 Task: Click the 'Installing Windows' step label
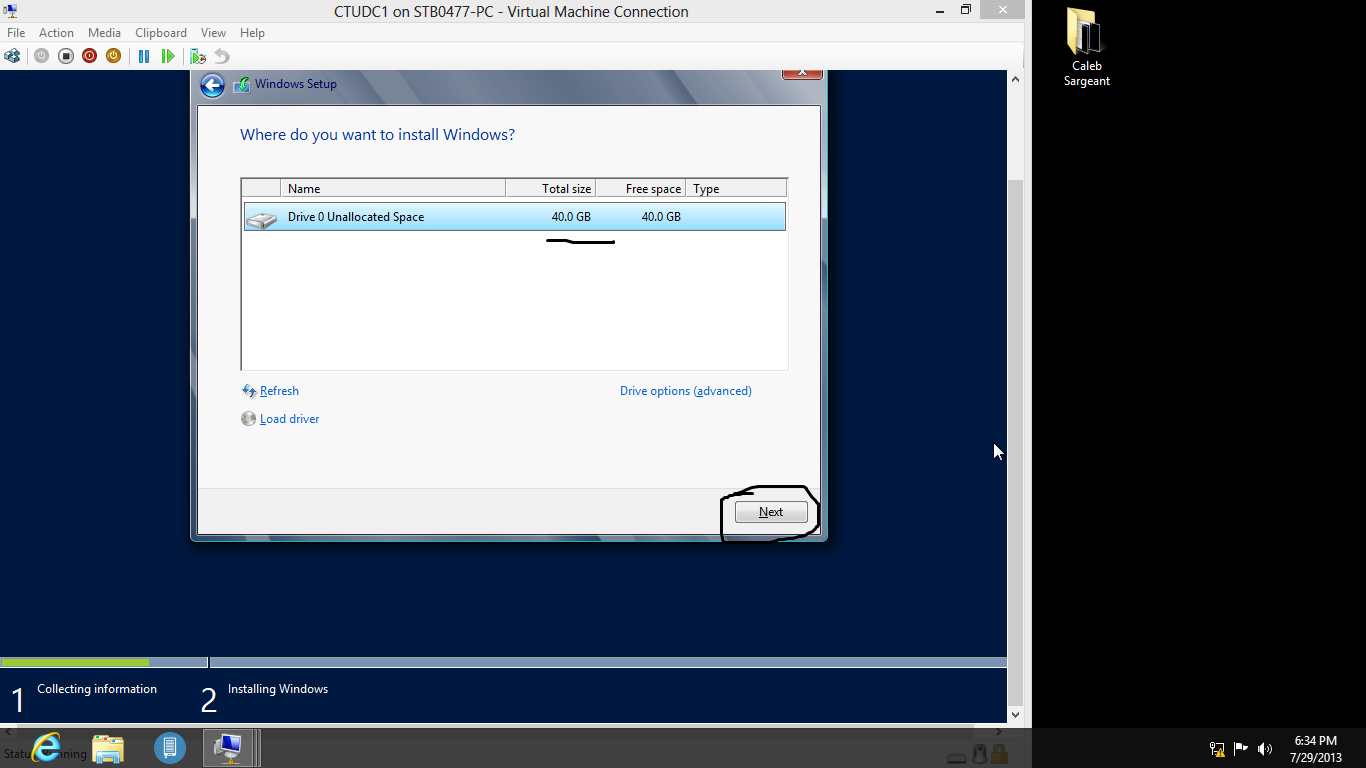(x=278, y=689)
